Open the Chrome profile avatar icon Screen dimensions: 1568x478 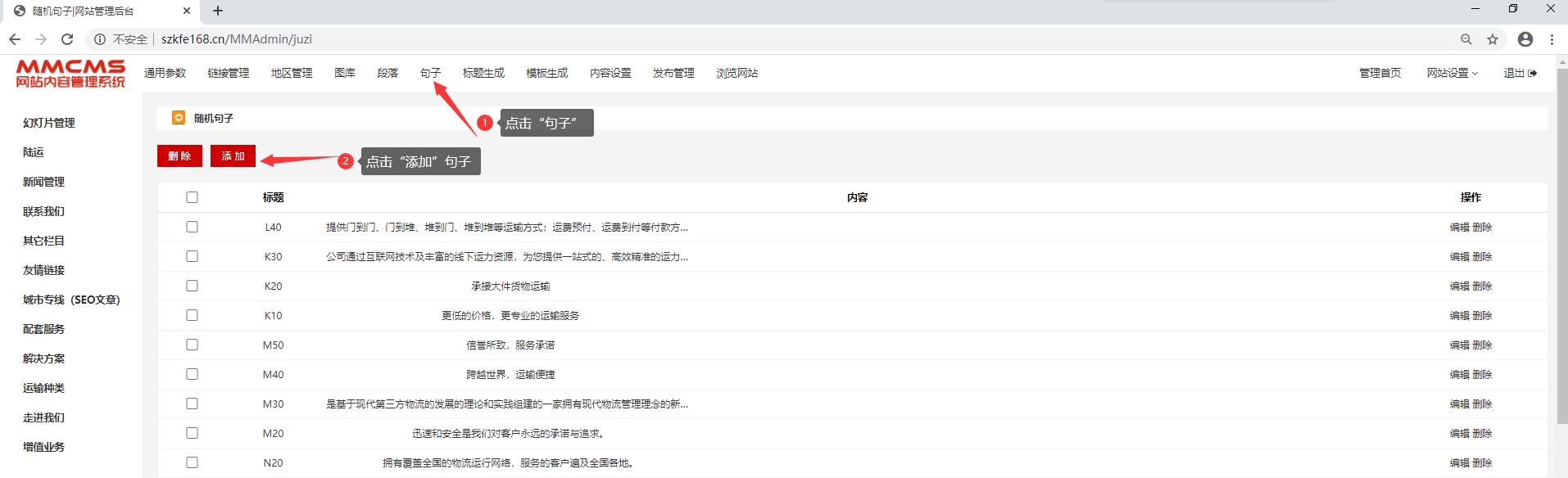pos(1525,39)
